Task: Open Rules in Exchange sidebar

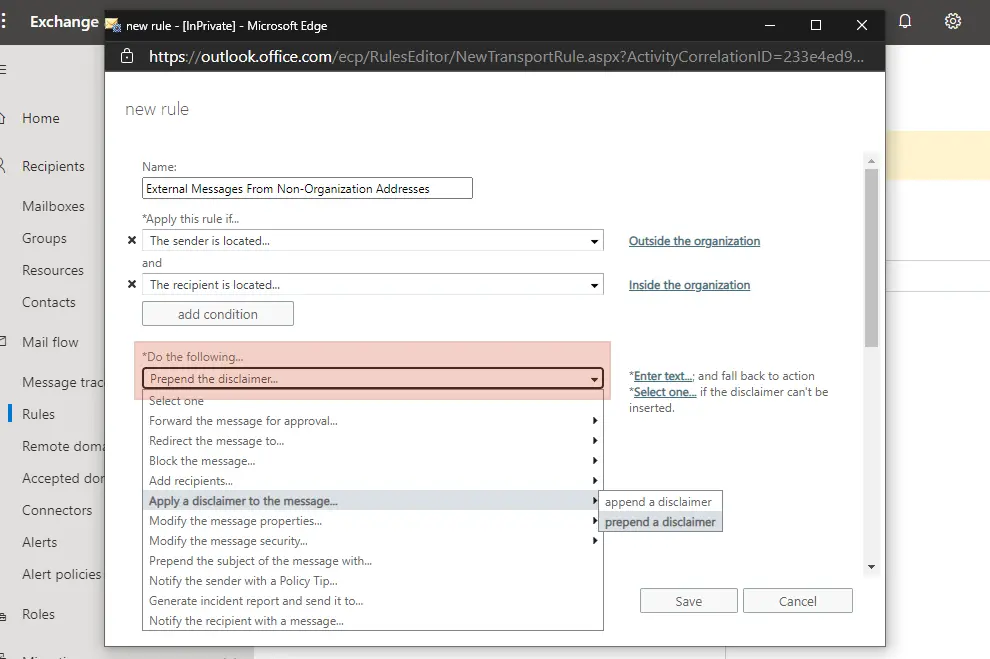Action: pos(39,414)
